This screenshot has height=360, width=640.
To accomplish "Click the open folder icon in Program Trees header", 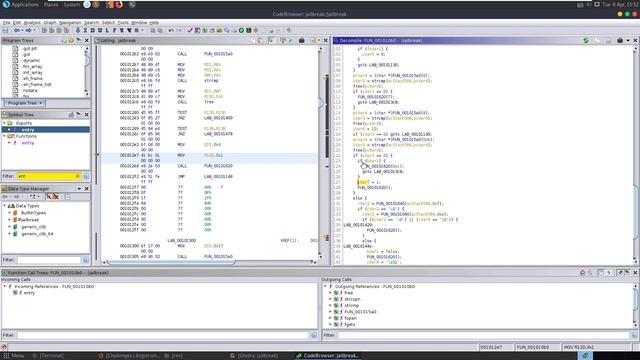I will coord(71,40).
